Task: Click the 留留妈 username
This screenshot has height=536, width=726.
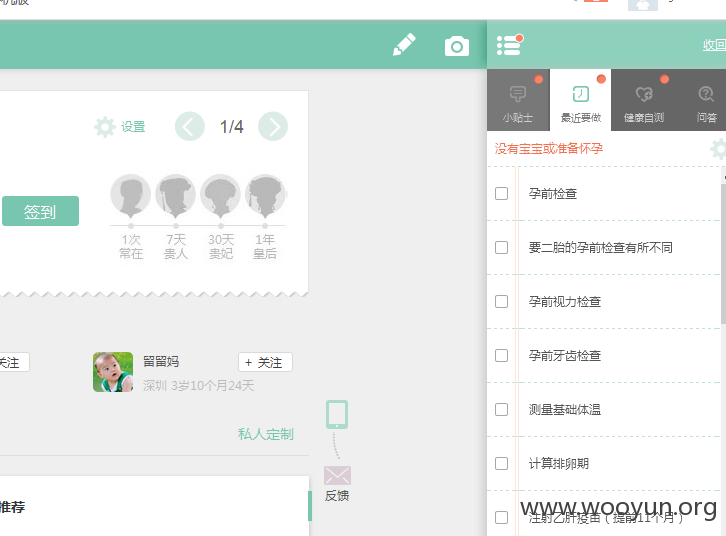Action: 161,362
